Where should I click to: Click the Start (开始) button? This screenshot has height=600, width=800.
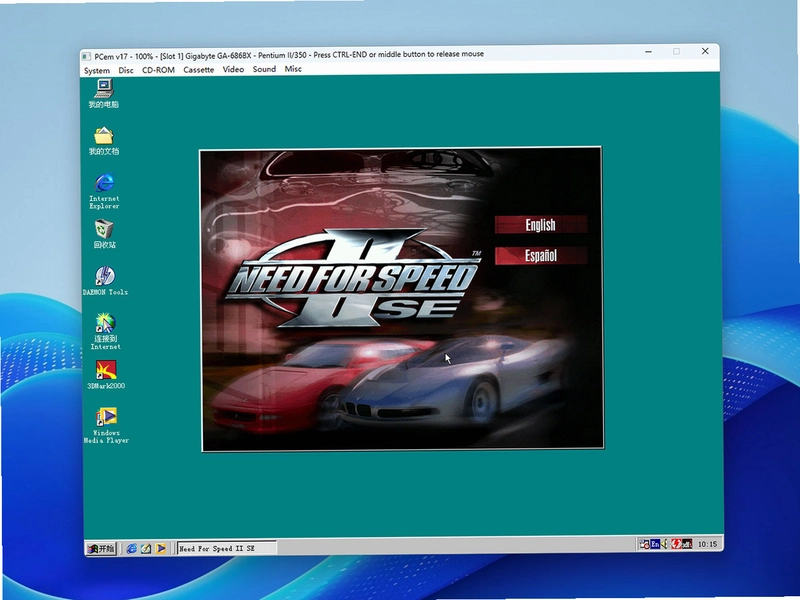(101, 549)
